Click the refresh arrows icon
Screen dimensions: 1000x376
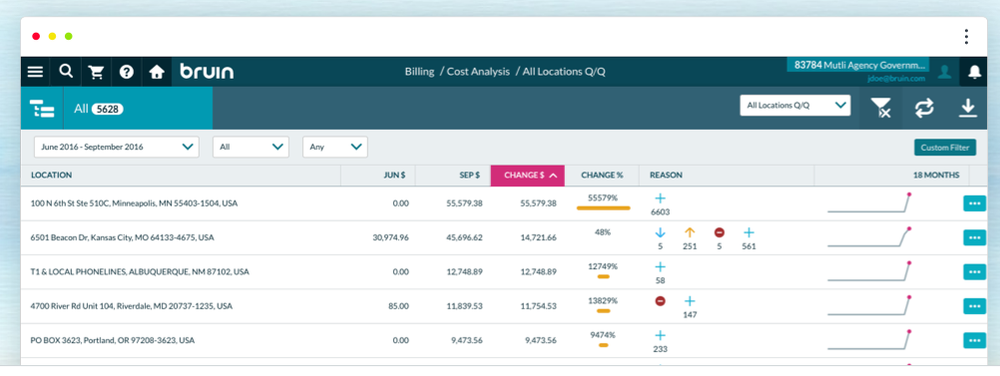pos(924,108)
